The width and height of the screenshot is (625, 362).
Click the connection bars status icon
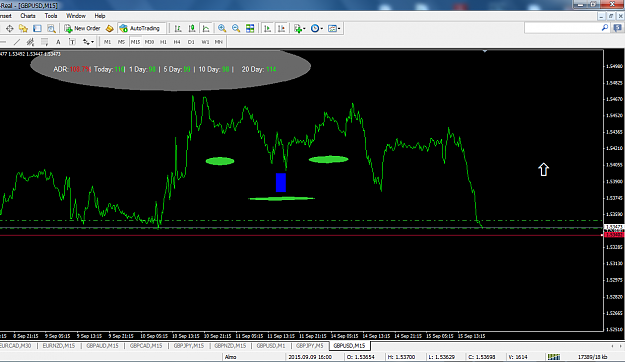tap(554, 357)
